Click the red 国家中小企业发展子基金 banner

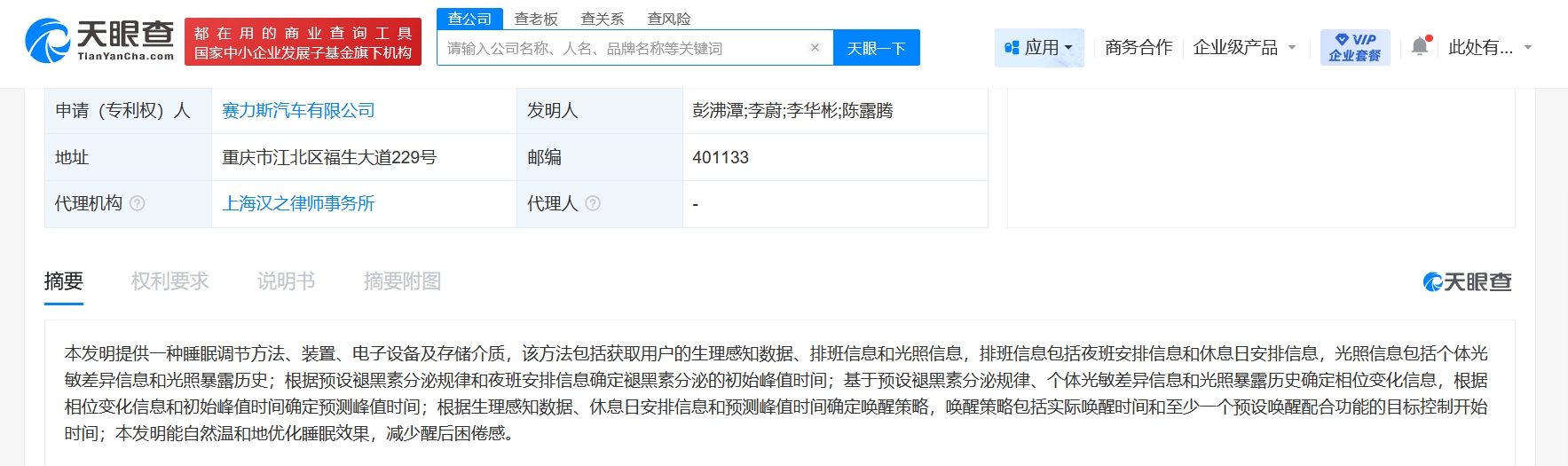coord(303,43)
